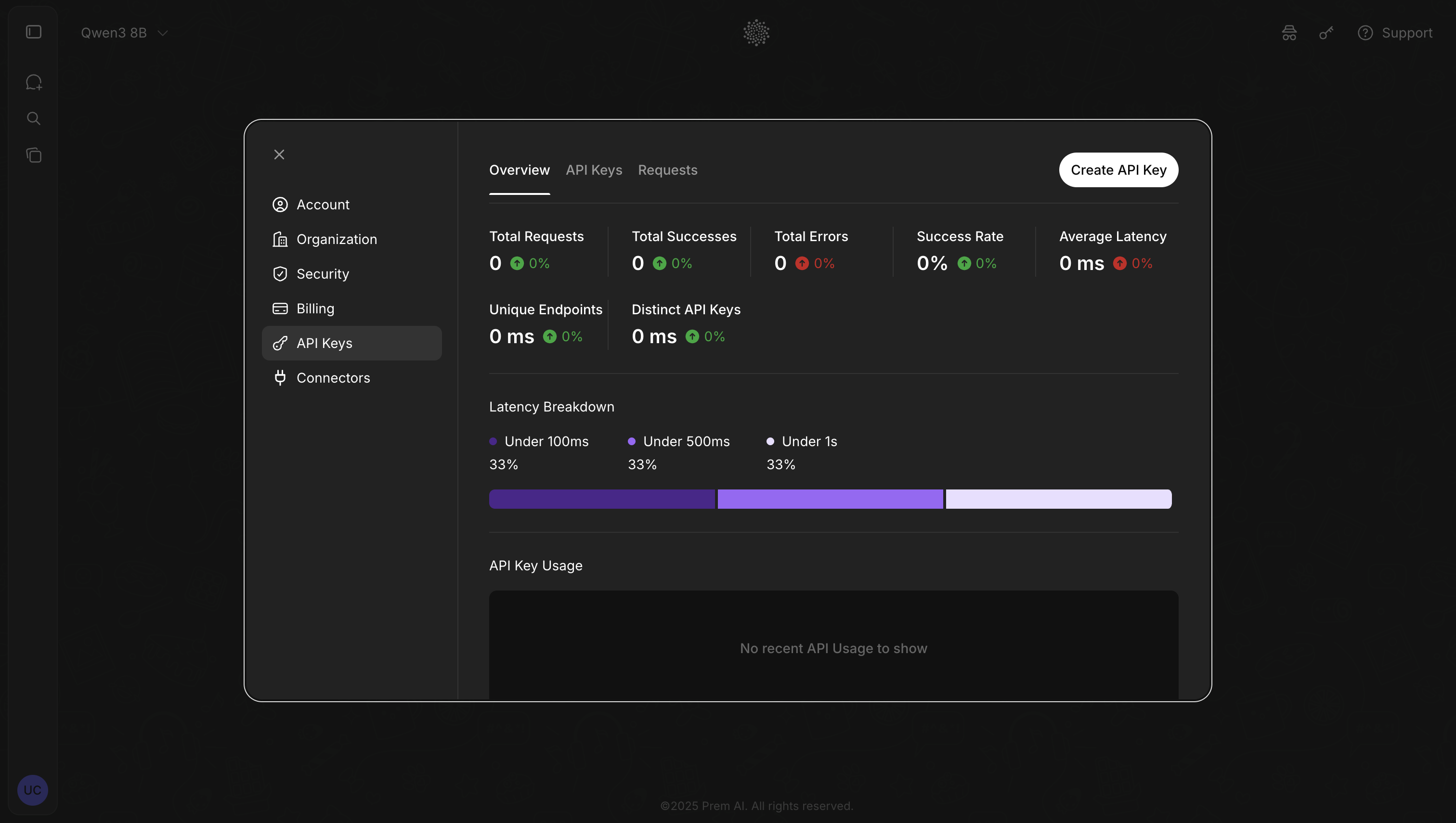Click the incognito mode icon in header
The height and width of the screenshot is (823, 1456).
click(1289, 33)
